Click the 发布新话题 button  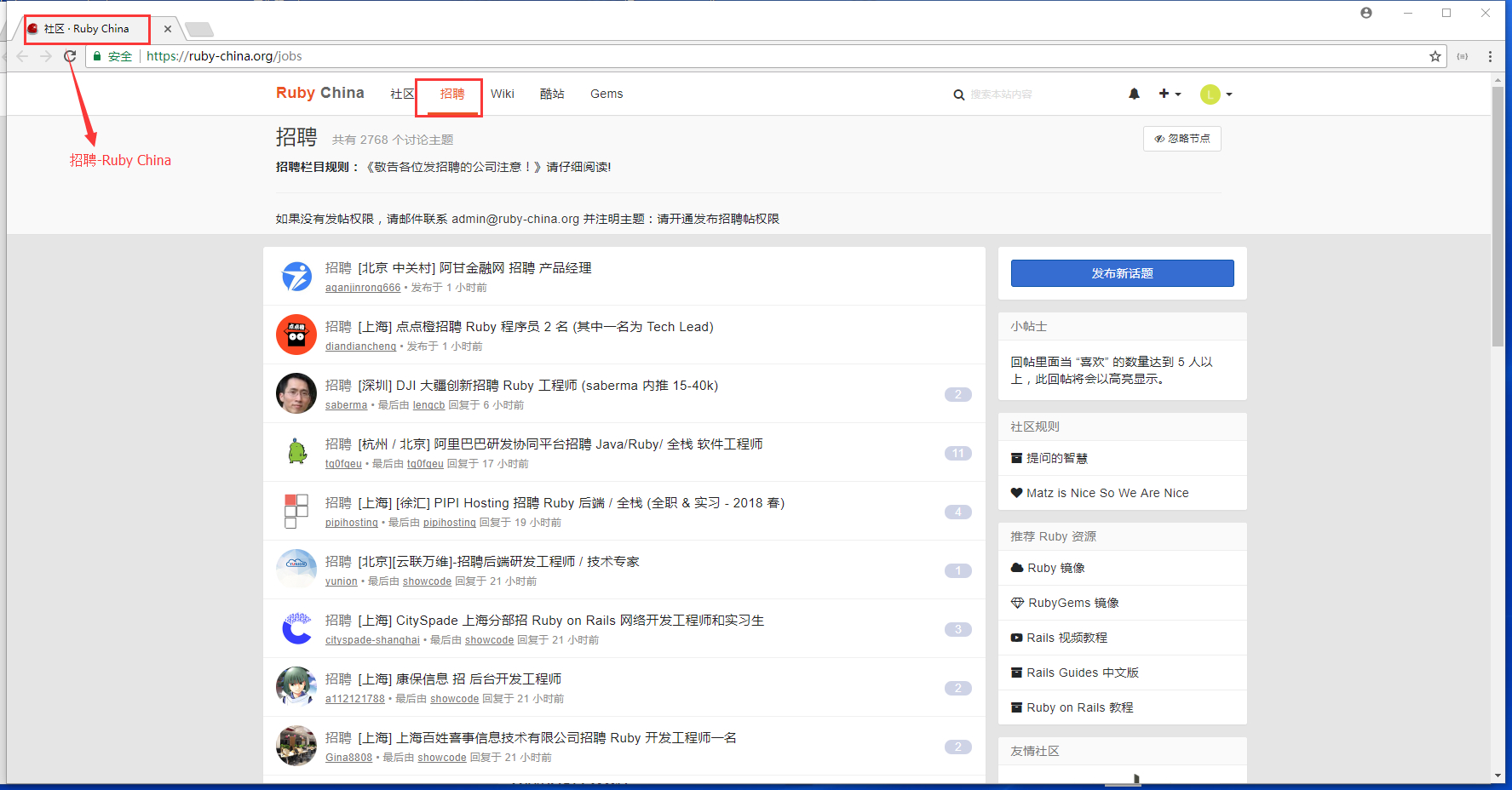1122,273
